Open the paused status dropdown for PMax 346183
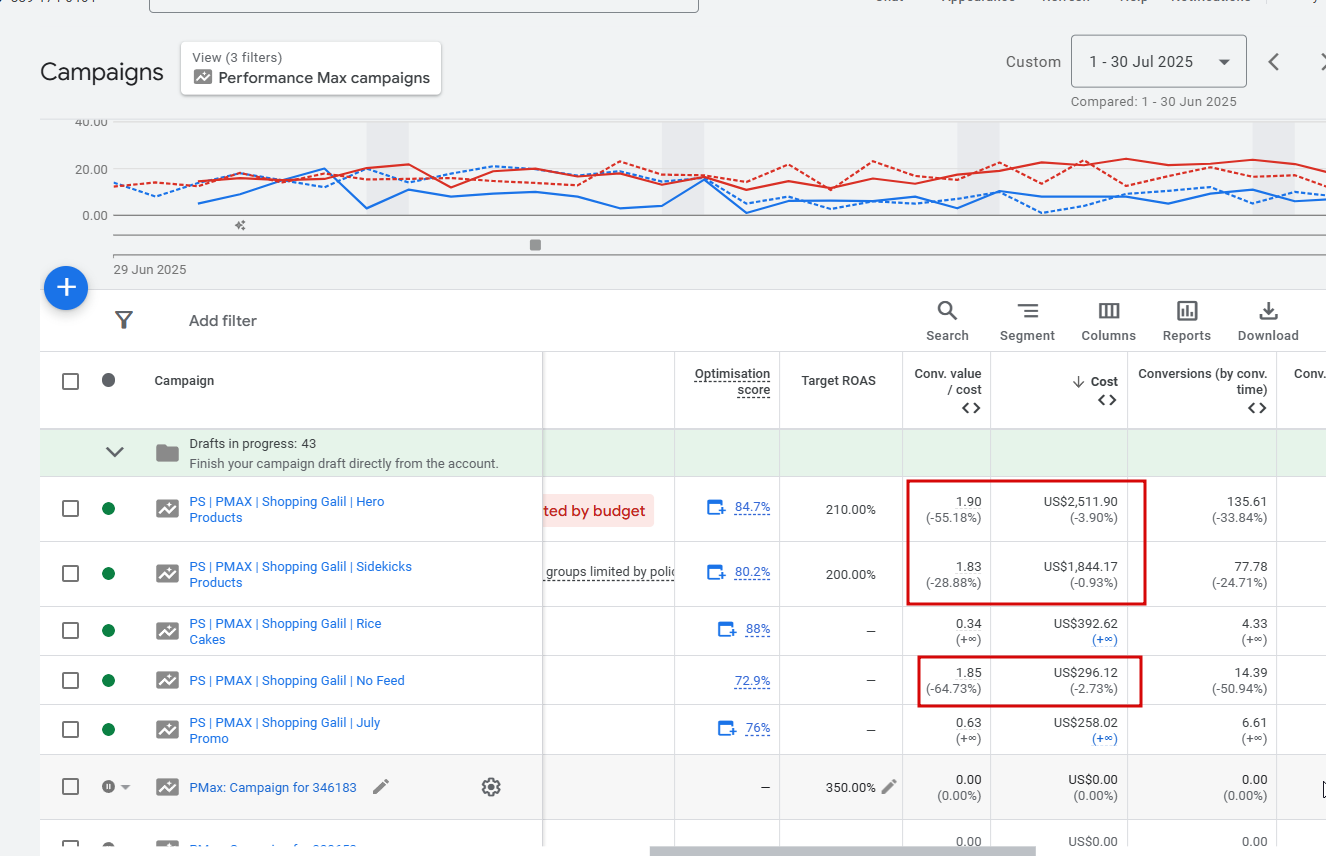 (x=116, y=787)
